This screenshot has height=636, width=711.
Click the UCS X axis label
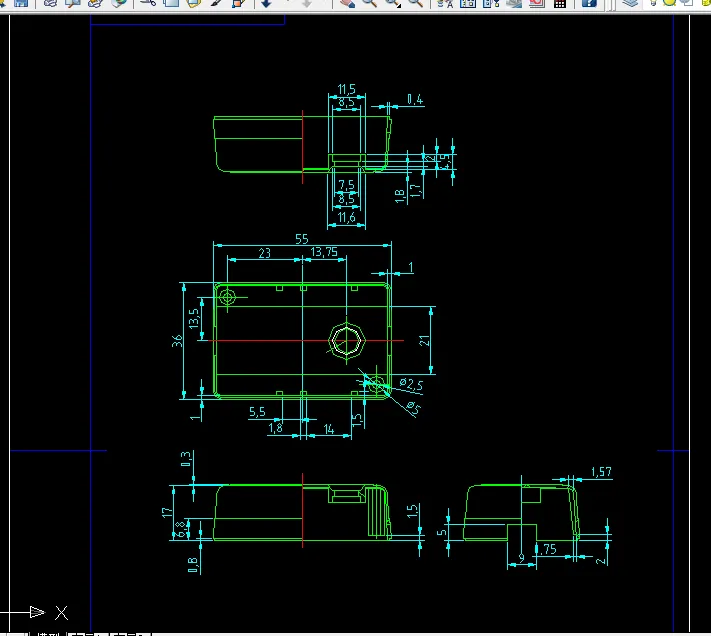pyautogui.click(x=62, y=613)
